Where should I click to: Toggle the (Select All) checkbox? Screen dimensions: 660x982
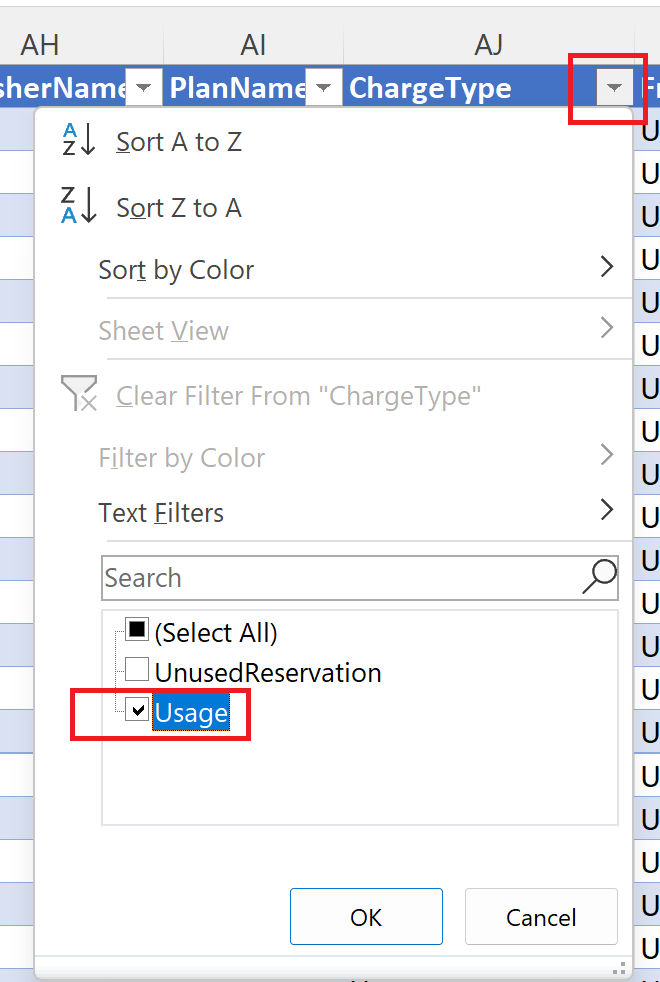(138, 631)
